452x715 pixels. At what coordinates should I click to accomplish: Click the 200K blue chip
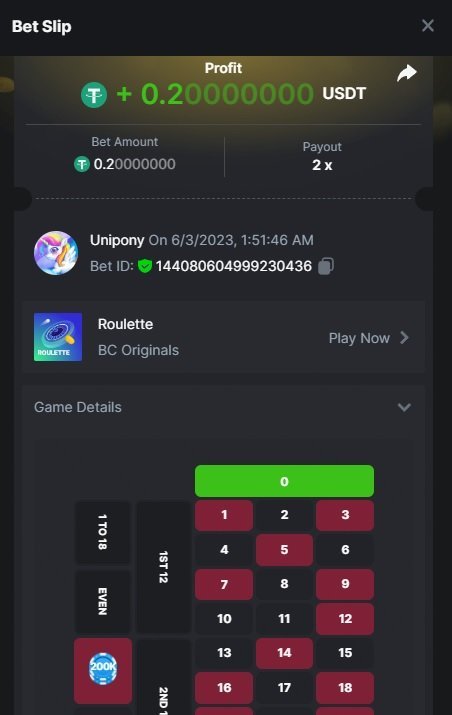click(103, 669)
